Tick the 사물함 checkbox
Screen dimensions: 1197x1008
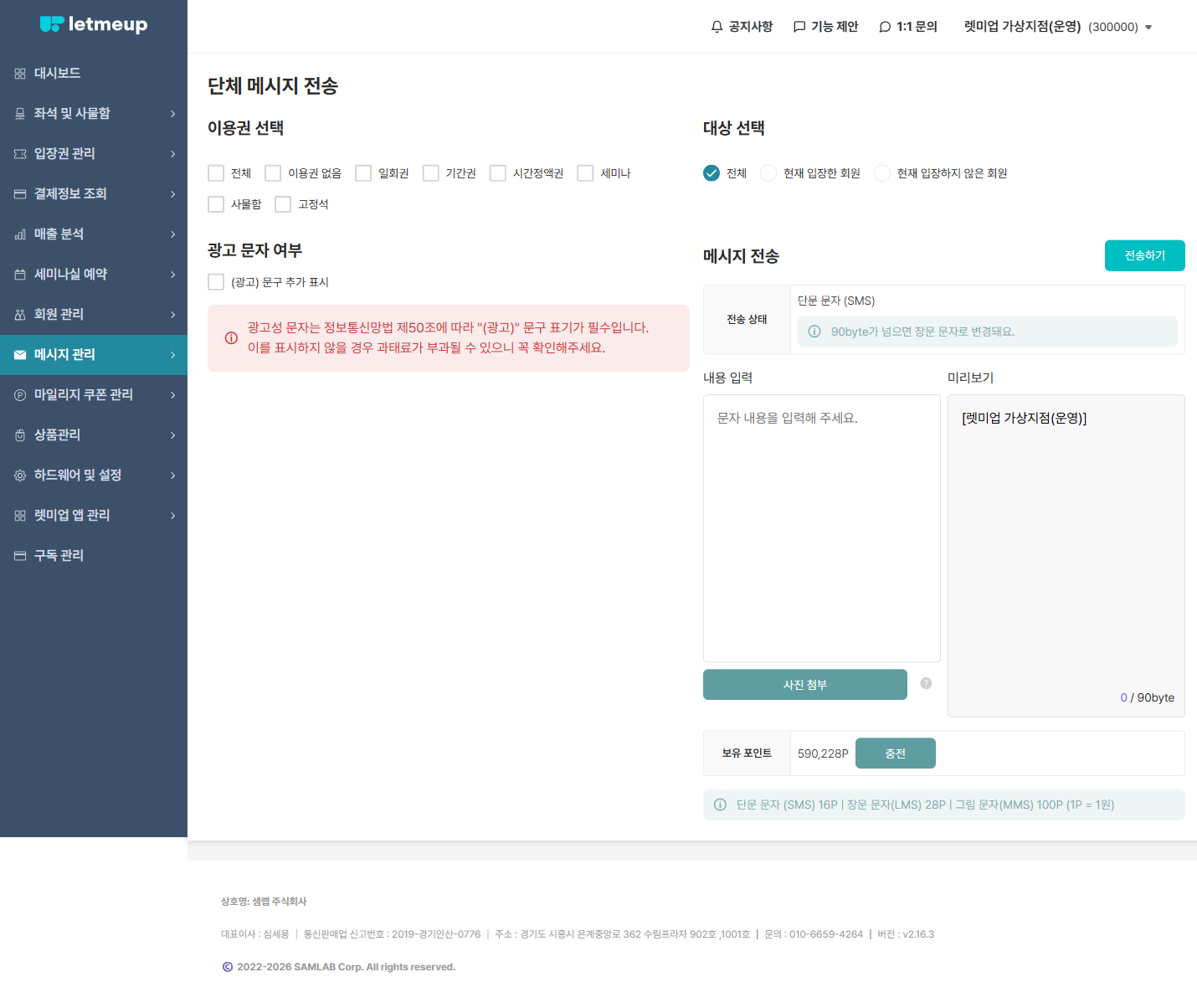tap(216, 204)
